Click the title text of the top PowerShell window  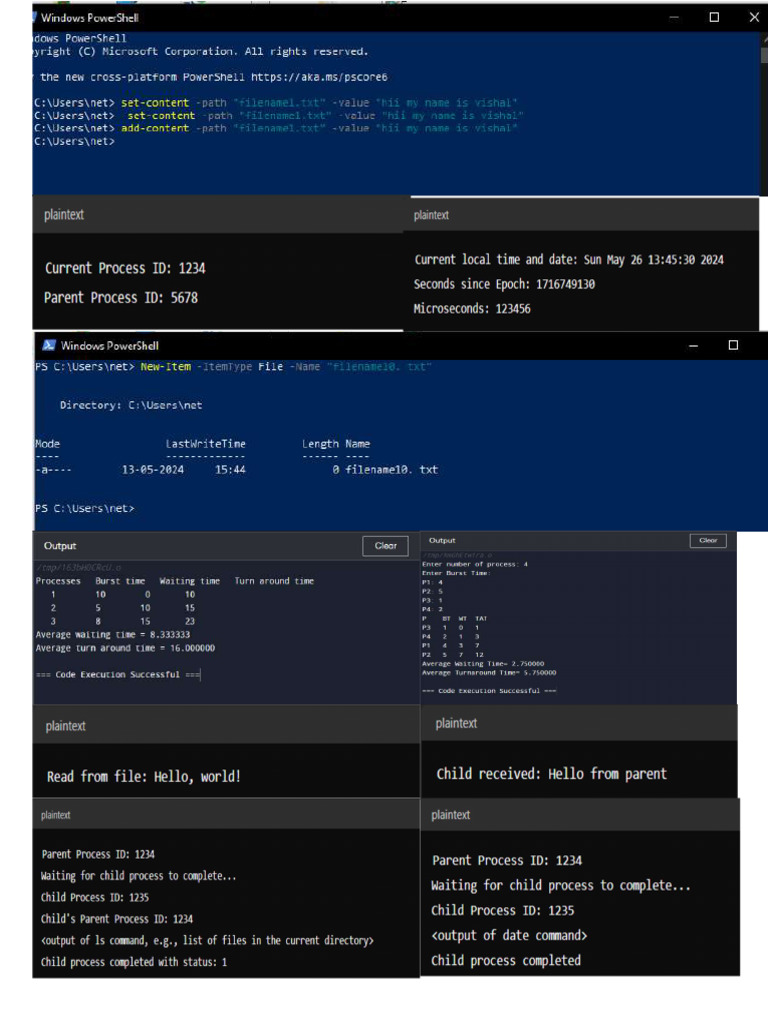click(90, 17)
